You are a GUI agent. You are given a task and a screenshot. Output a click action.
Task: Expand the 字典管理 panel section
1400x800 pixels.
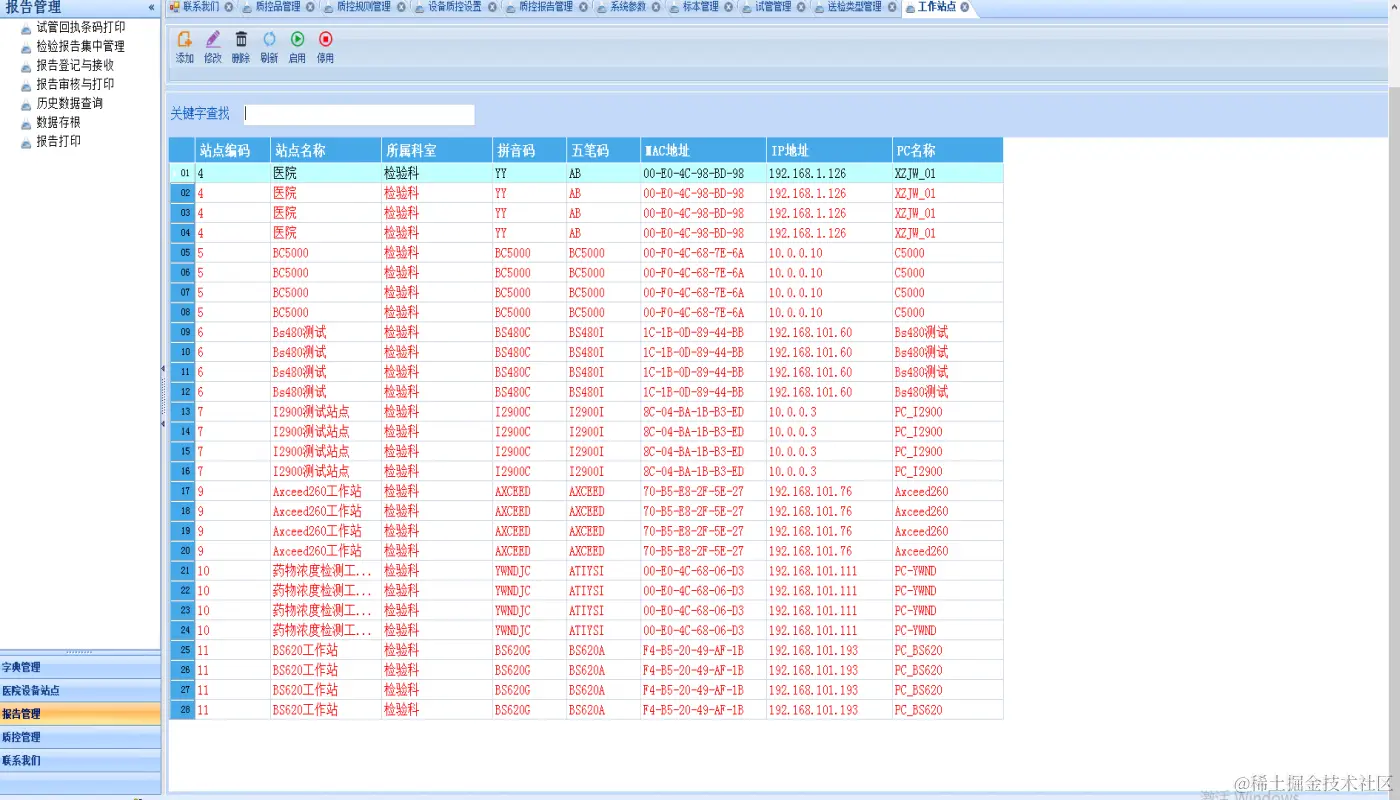click(x=80, y=668)
